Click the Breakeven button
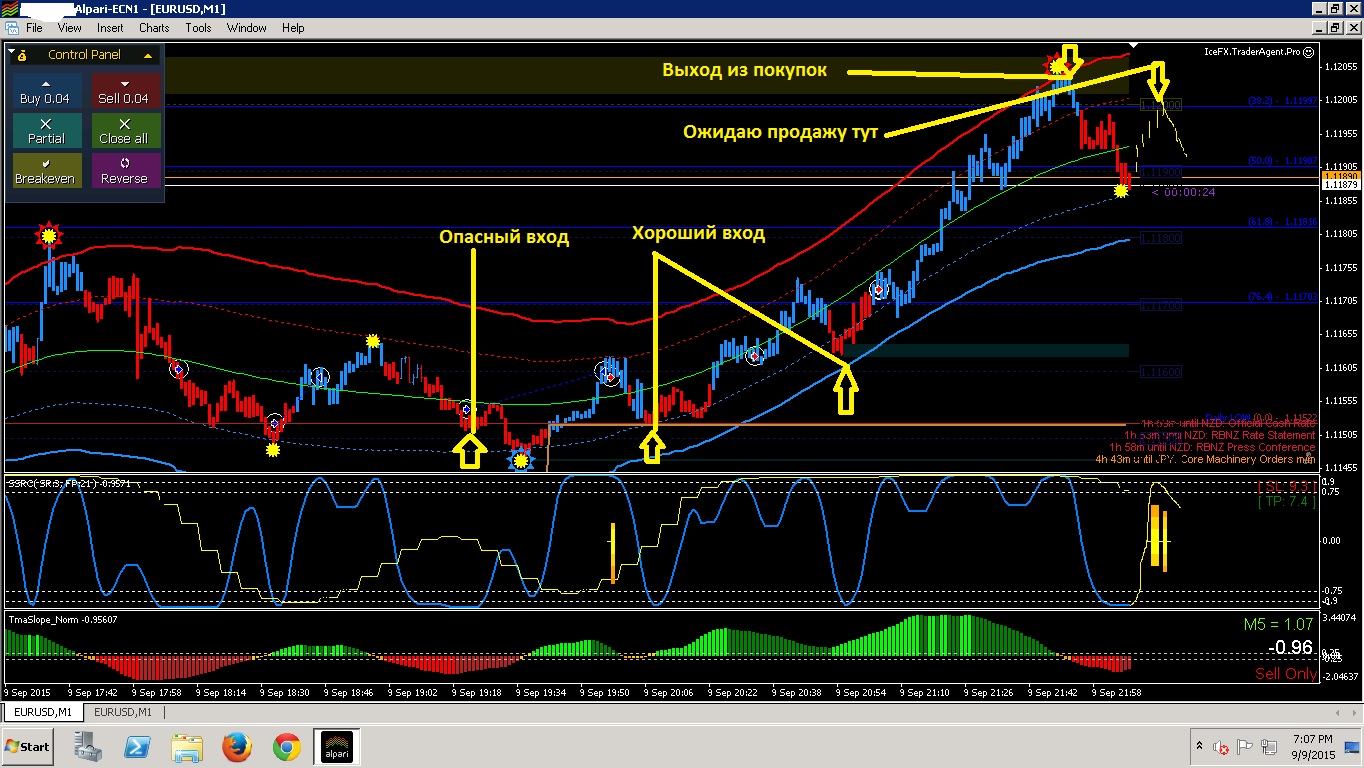The image size is (1364, 768). pos(45,171)
